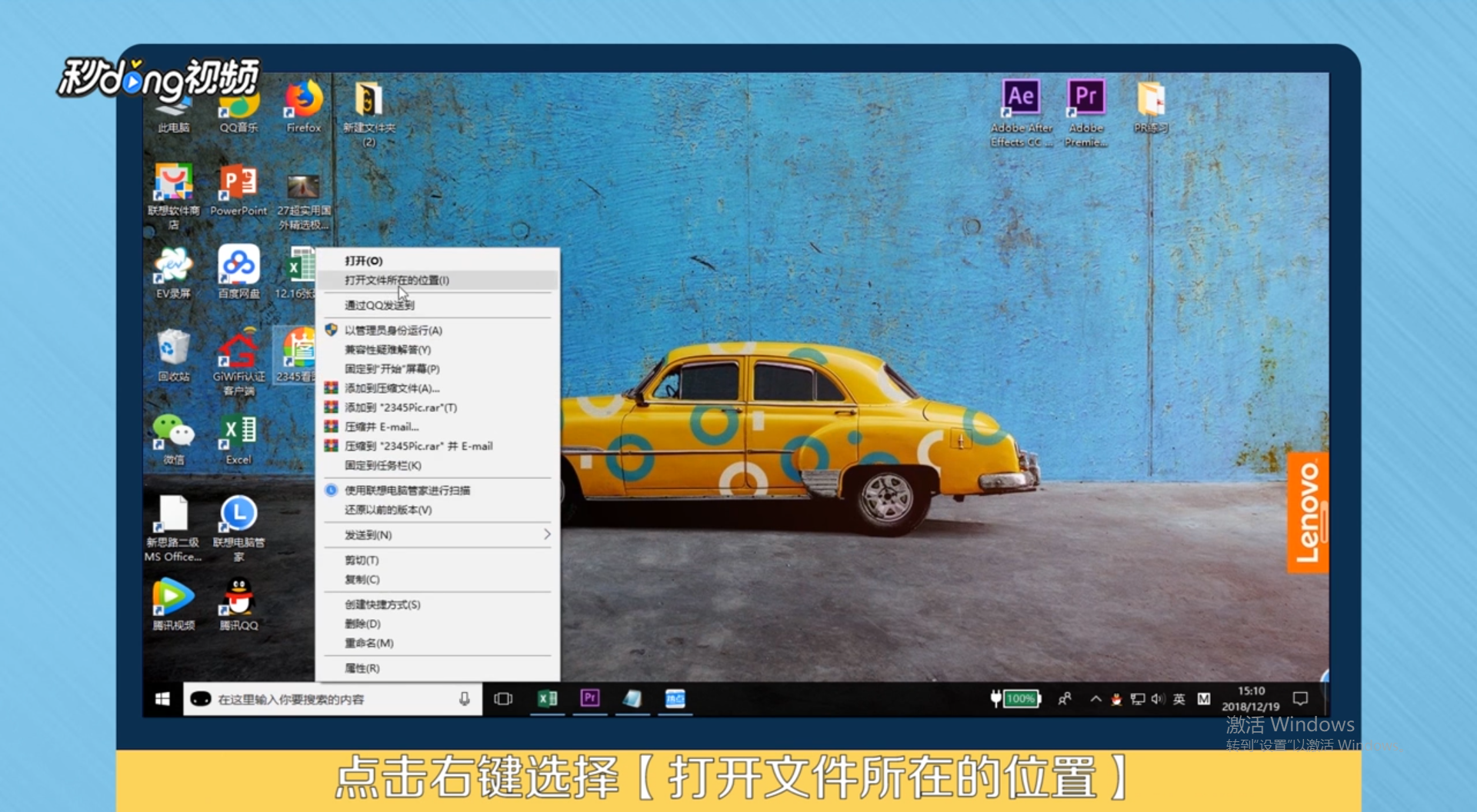Switch to Premiere on the taskbar
The image size is (1477, 812).
[590, 699]
